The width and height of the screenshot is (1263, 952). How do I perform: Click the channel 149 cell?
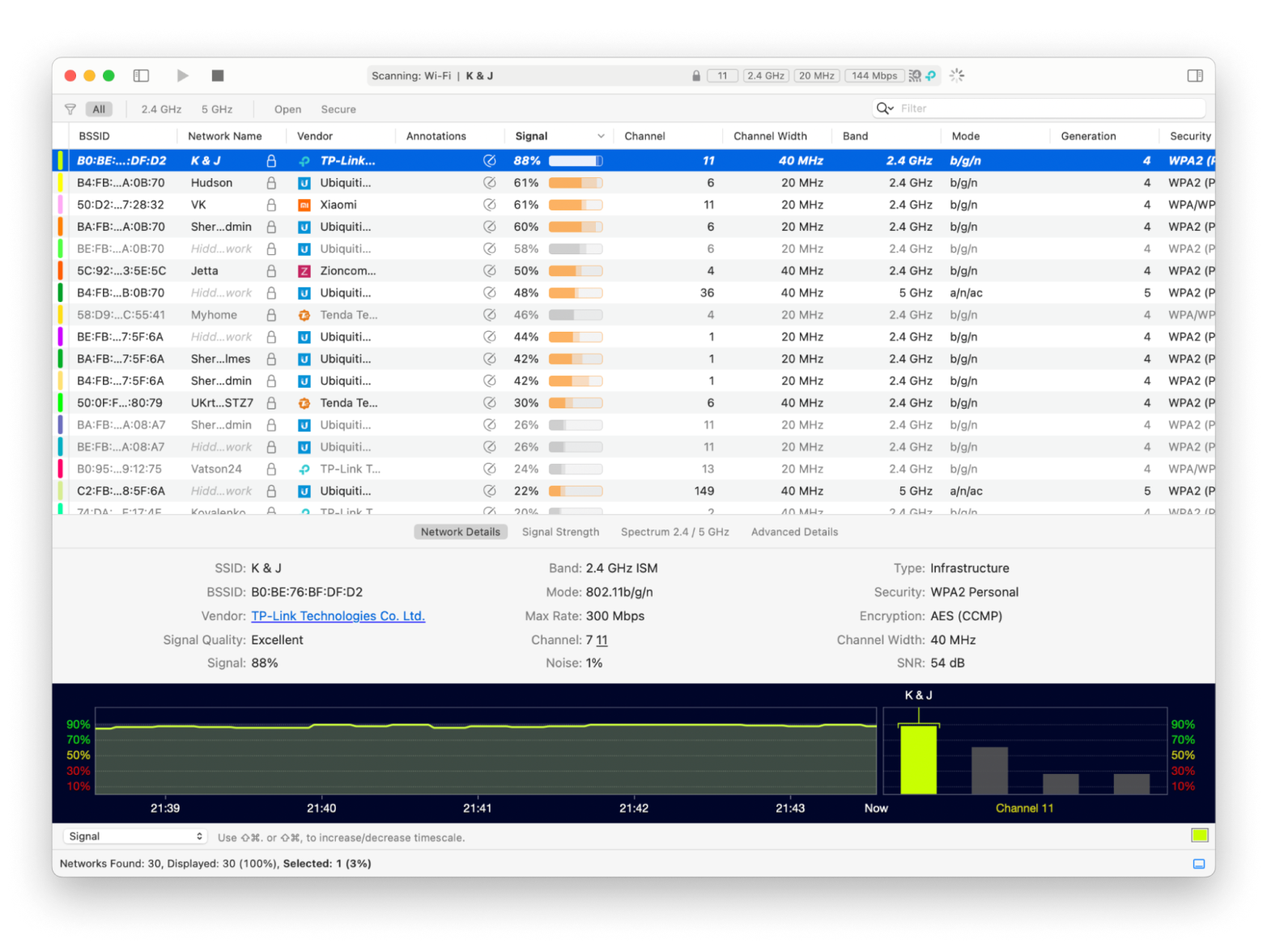click(704, 491)
